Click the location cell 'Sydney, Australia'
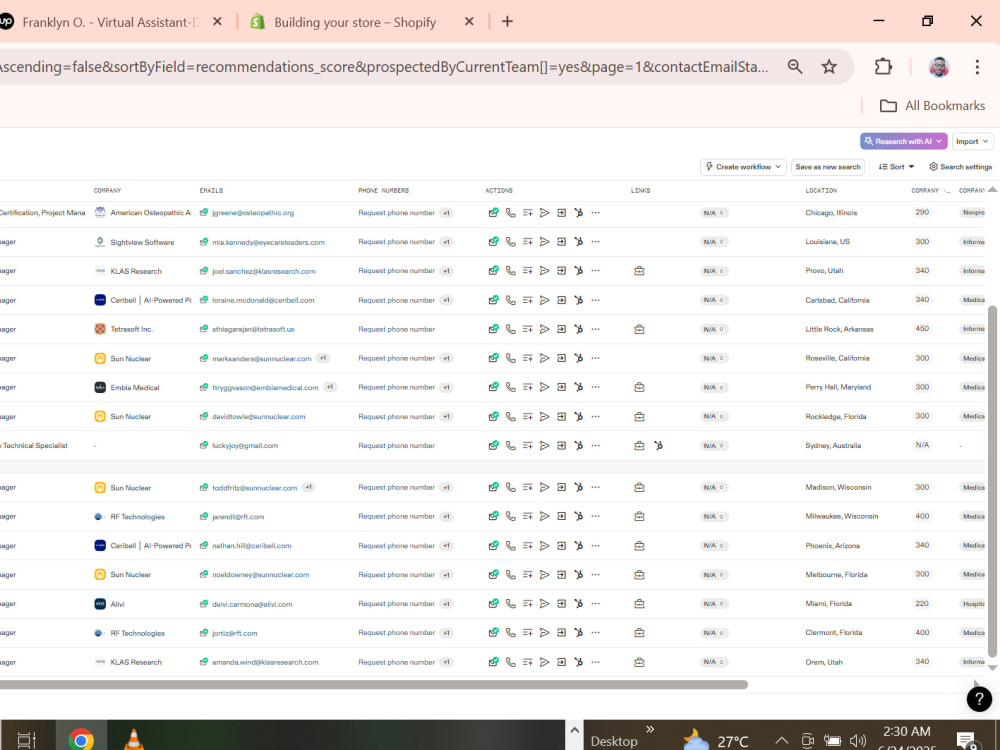This screenshot has height=750, width=1000. click(x=833, y=446)
